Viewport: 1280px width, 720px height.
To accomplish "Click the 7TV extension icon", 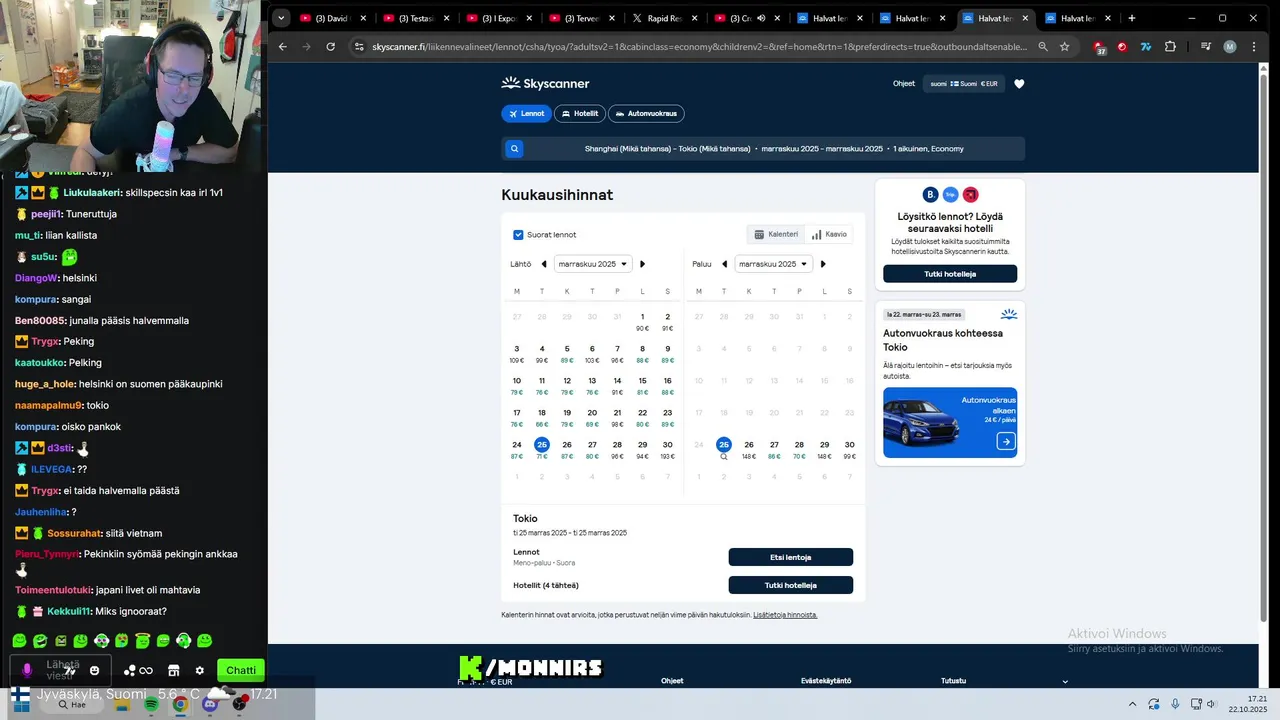I will click(x=1146, y=46).
